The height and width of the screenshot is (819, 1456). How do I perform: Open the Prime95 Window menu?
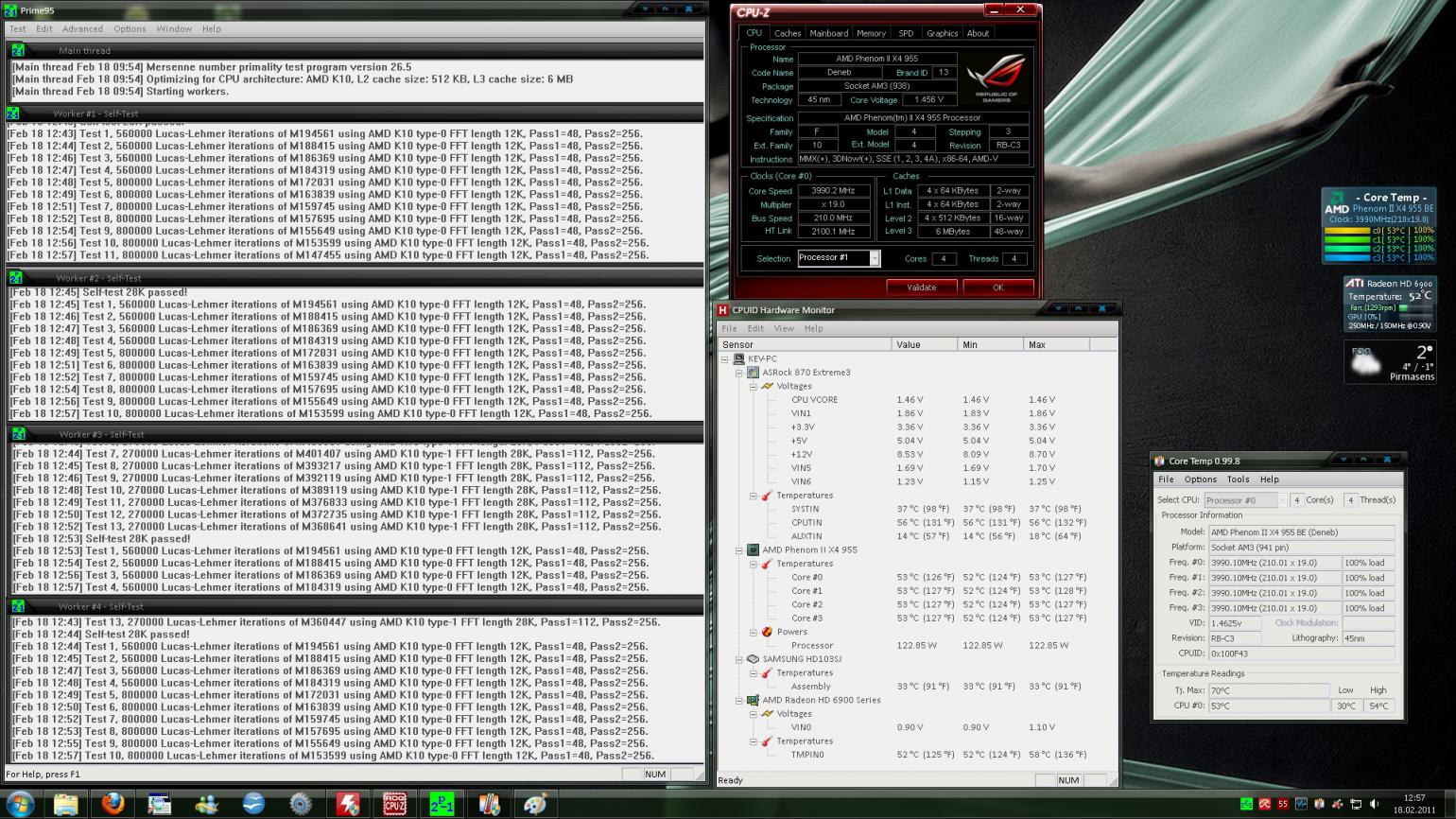coord(174,28)
